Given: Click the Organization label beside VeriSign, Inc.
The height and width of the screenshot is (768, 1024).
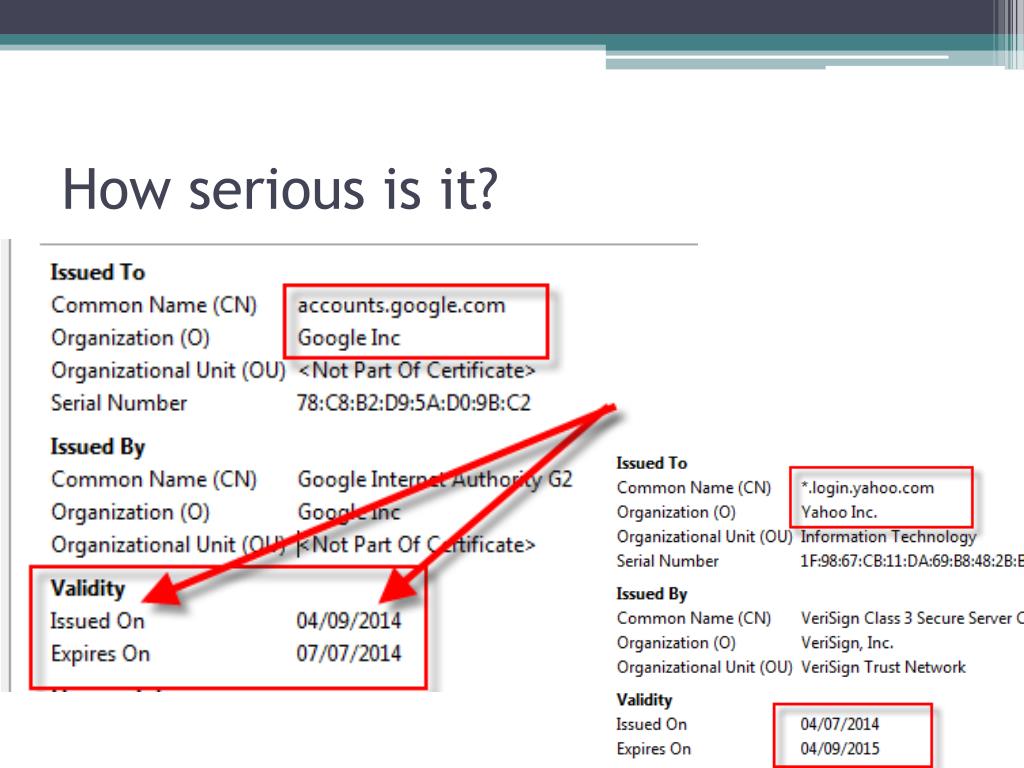Looking at the screenshot, I should click(x=676, y=643).
